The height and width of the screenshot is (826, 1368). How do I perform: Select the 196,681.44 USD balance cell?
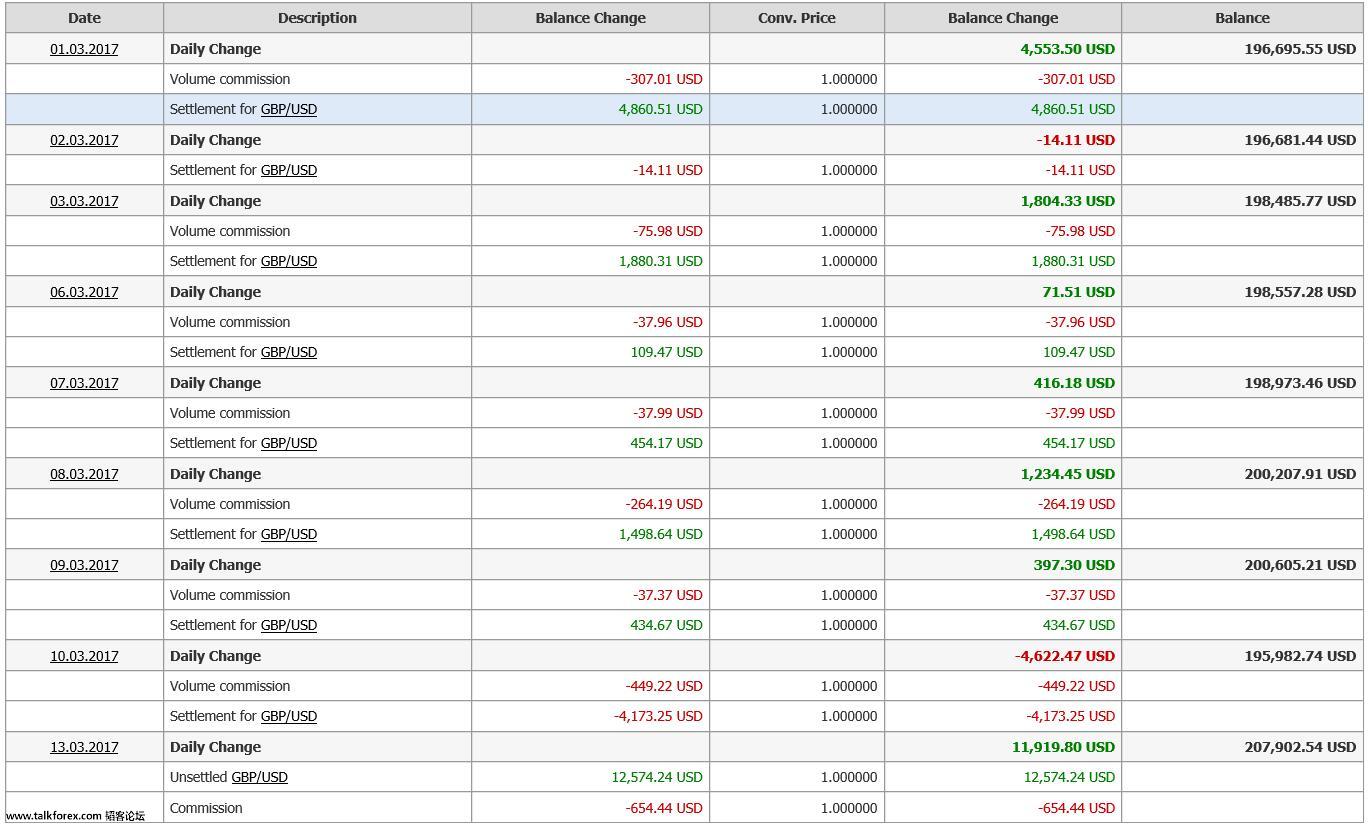tap(1242, 140)
